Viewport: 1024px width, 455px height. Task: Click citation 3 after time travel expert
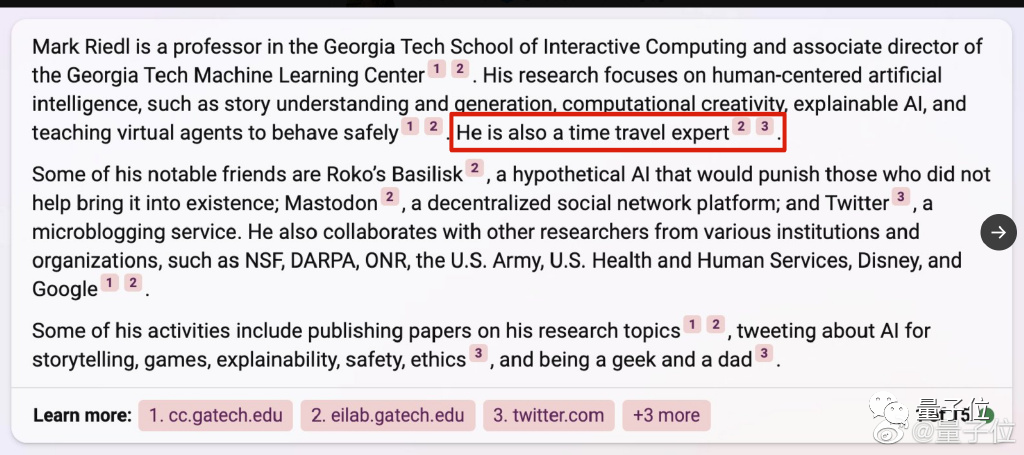click(x=765, y=126)
